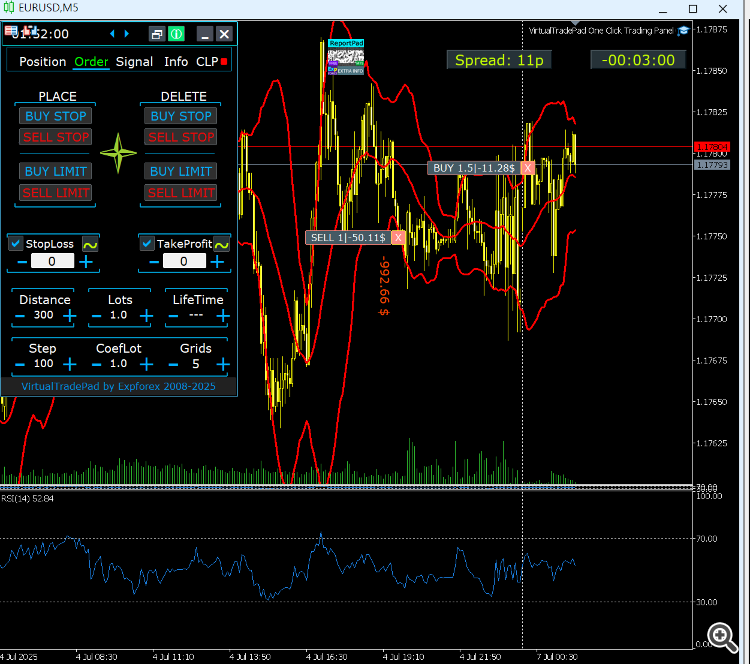This screenshot has width=750, height=664.
Task: Decrease the LifeTime value
Action: 173,316
